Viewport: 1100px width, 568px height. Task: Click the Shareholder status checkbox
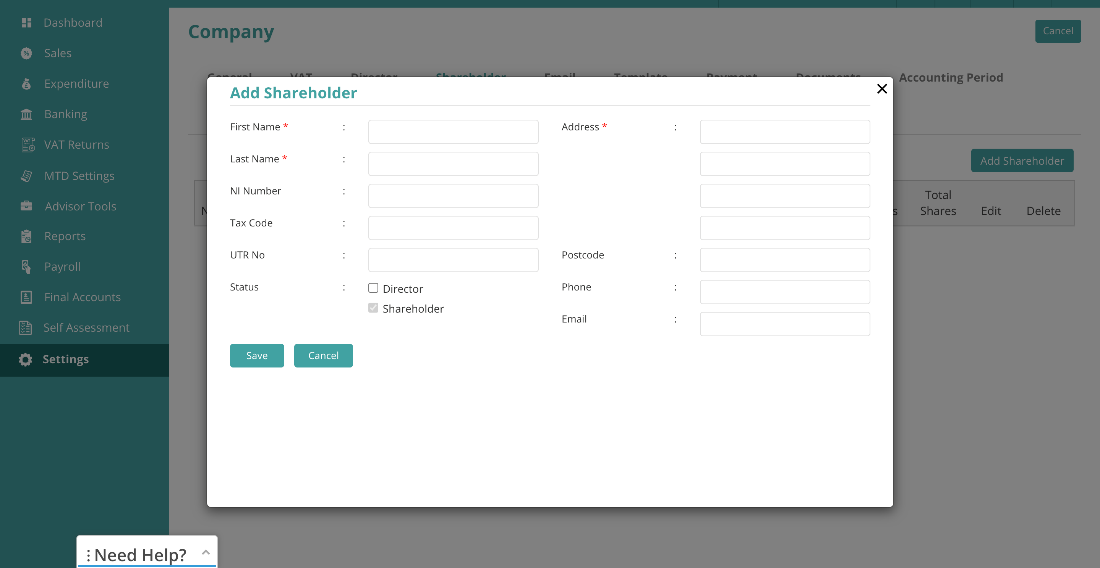[x=373, y=308]
